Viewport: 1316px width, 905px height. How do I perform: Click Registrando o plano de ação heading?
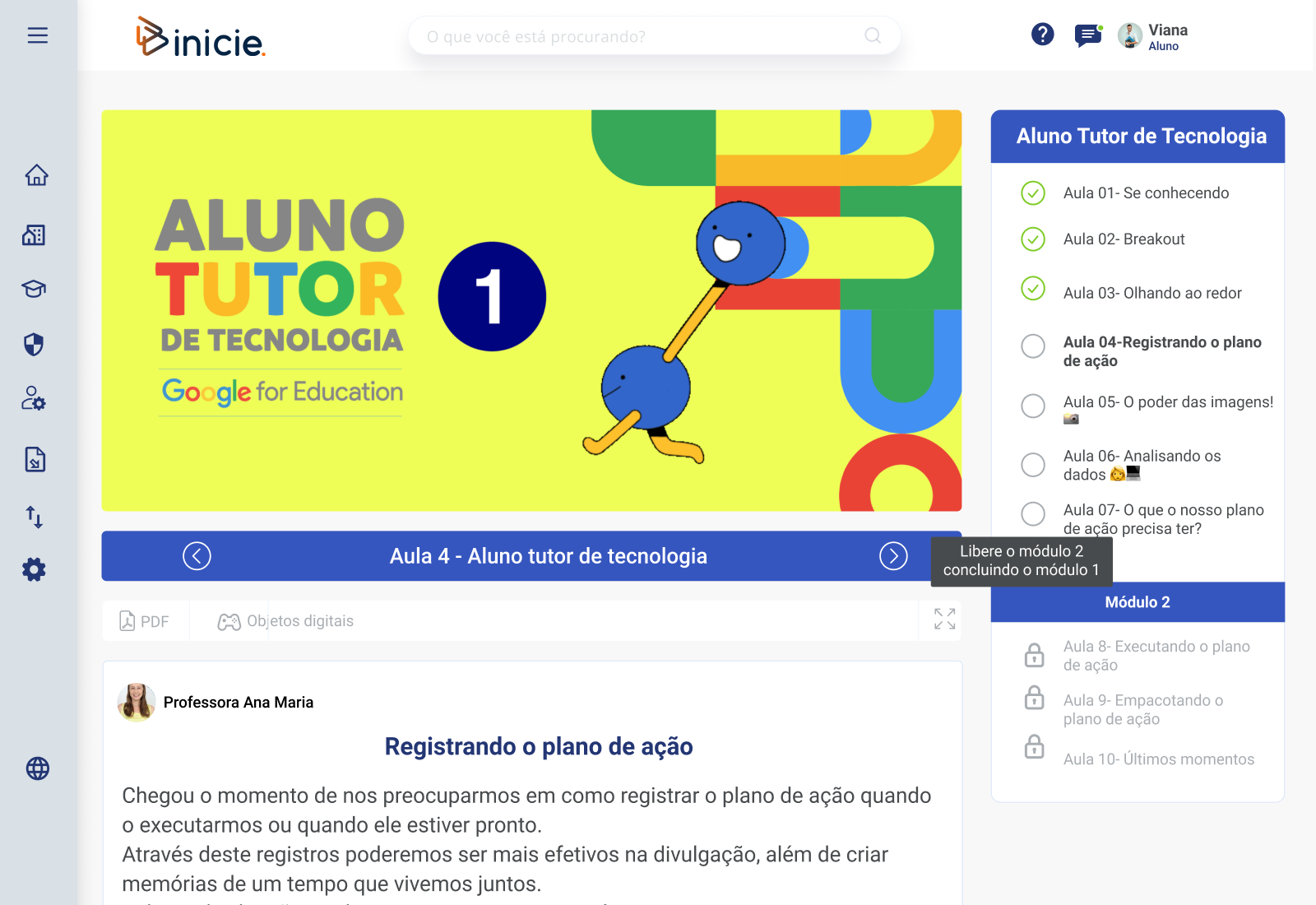539,746
